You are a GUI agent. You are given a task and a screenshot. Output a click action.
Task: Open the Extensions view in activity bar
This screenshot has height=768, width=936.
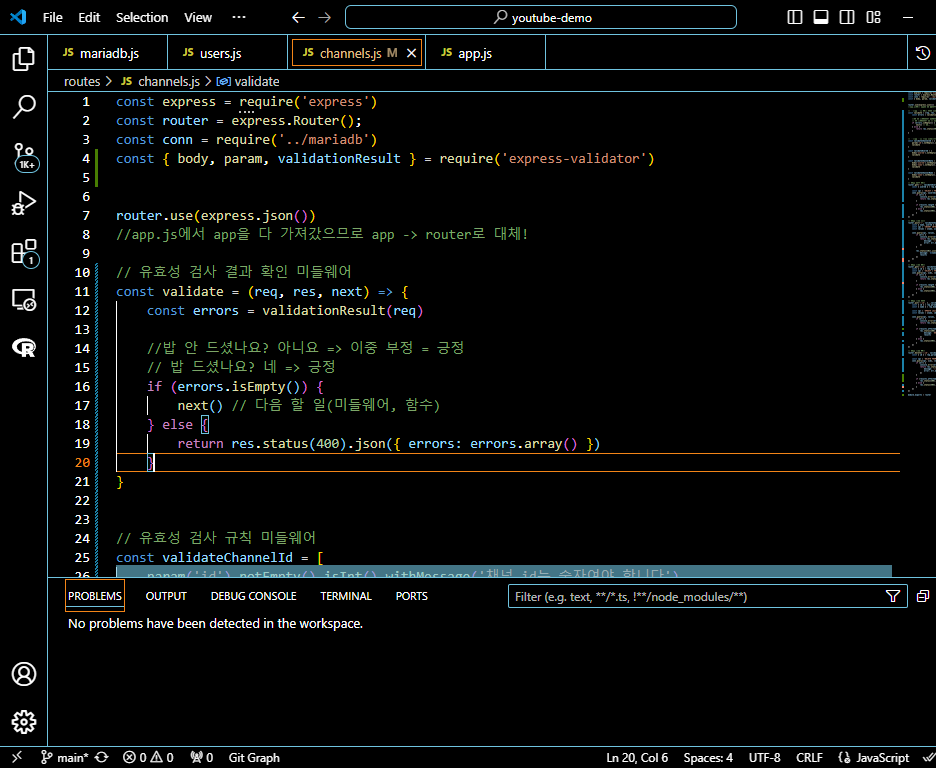pos(25,252)
